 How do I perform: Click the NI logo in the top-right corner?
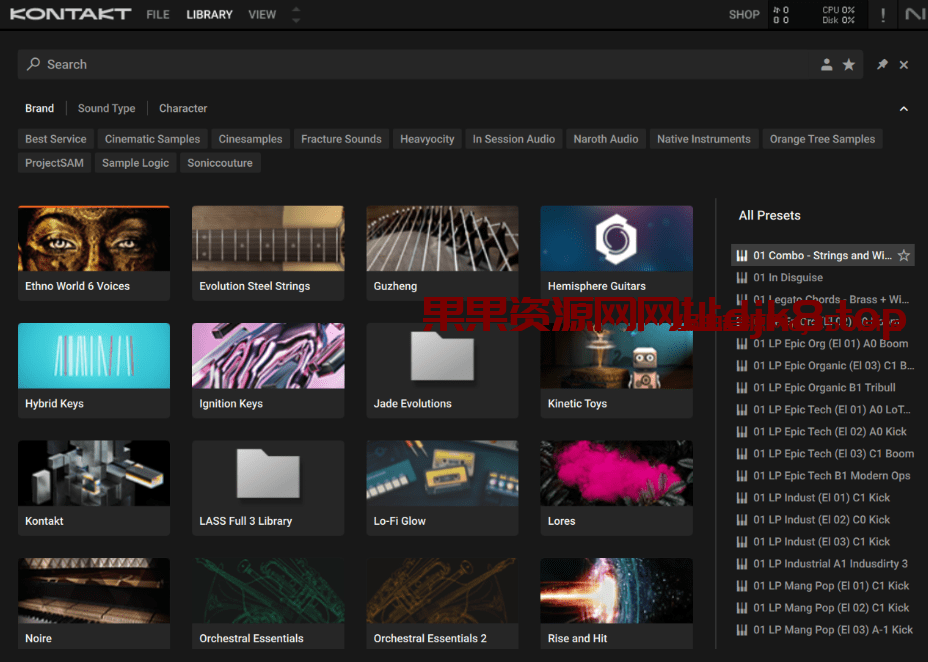[916, 15]
